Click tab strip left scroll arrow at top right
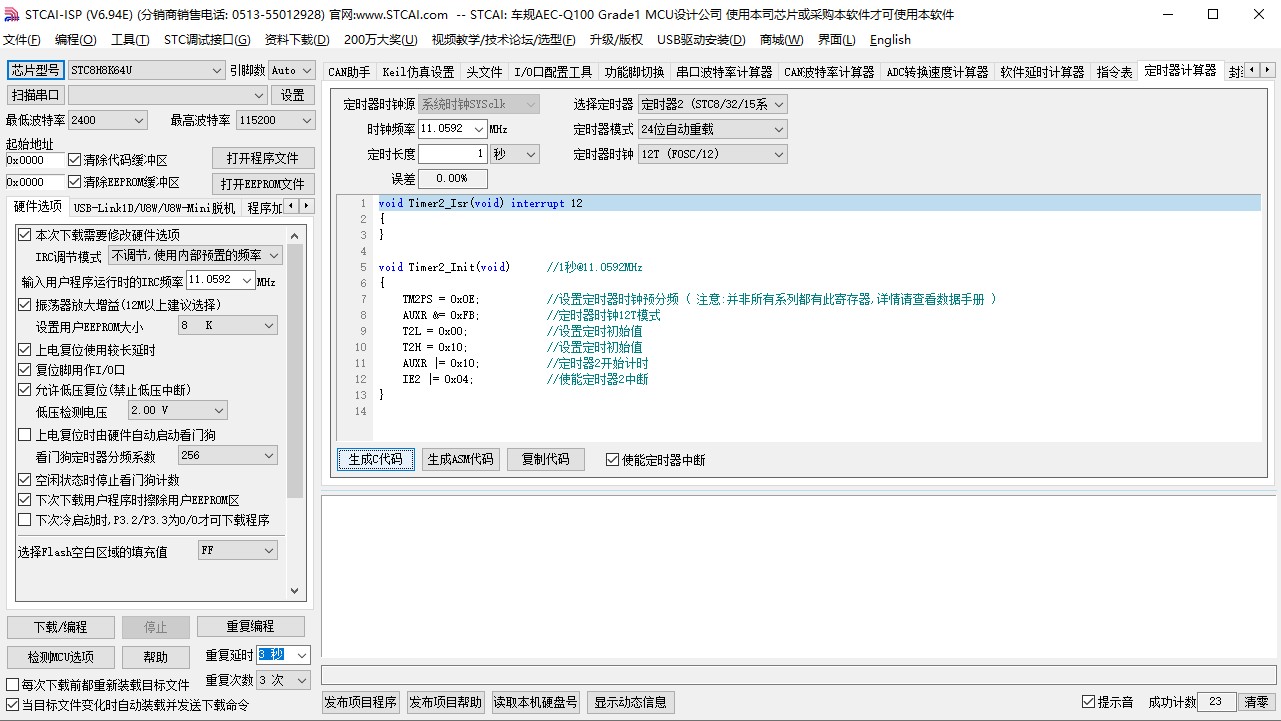Viewport: 1281px width, 721px height. pos(1253,71)
